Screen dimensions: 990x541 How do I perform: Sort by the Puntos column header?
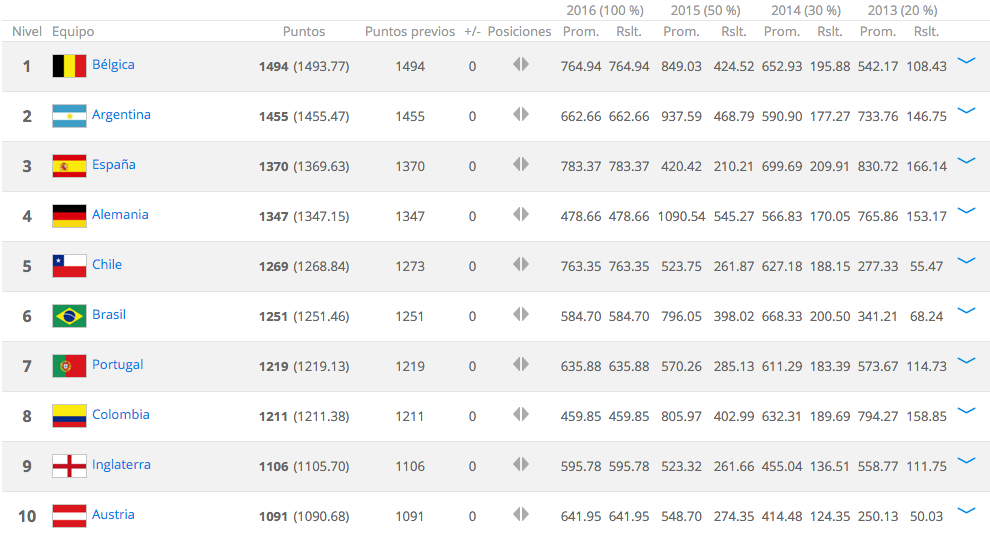(x=303, y=31)
